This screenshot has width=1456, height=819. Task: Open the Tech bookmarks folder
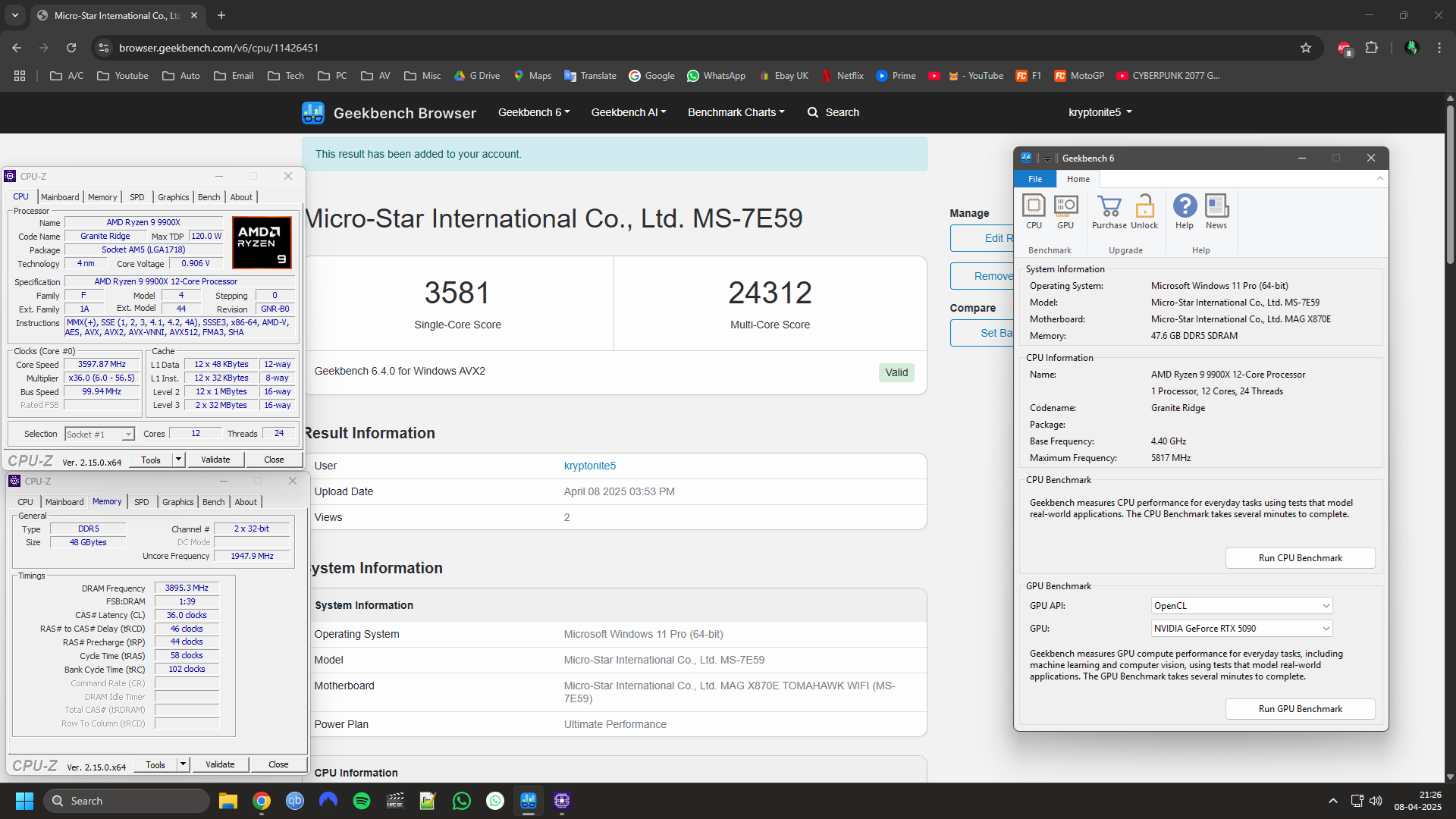(x=286, y=76)
